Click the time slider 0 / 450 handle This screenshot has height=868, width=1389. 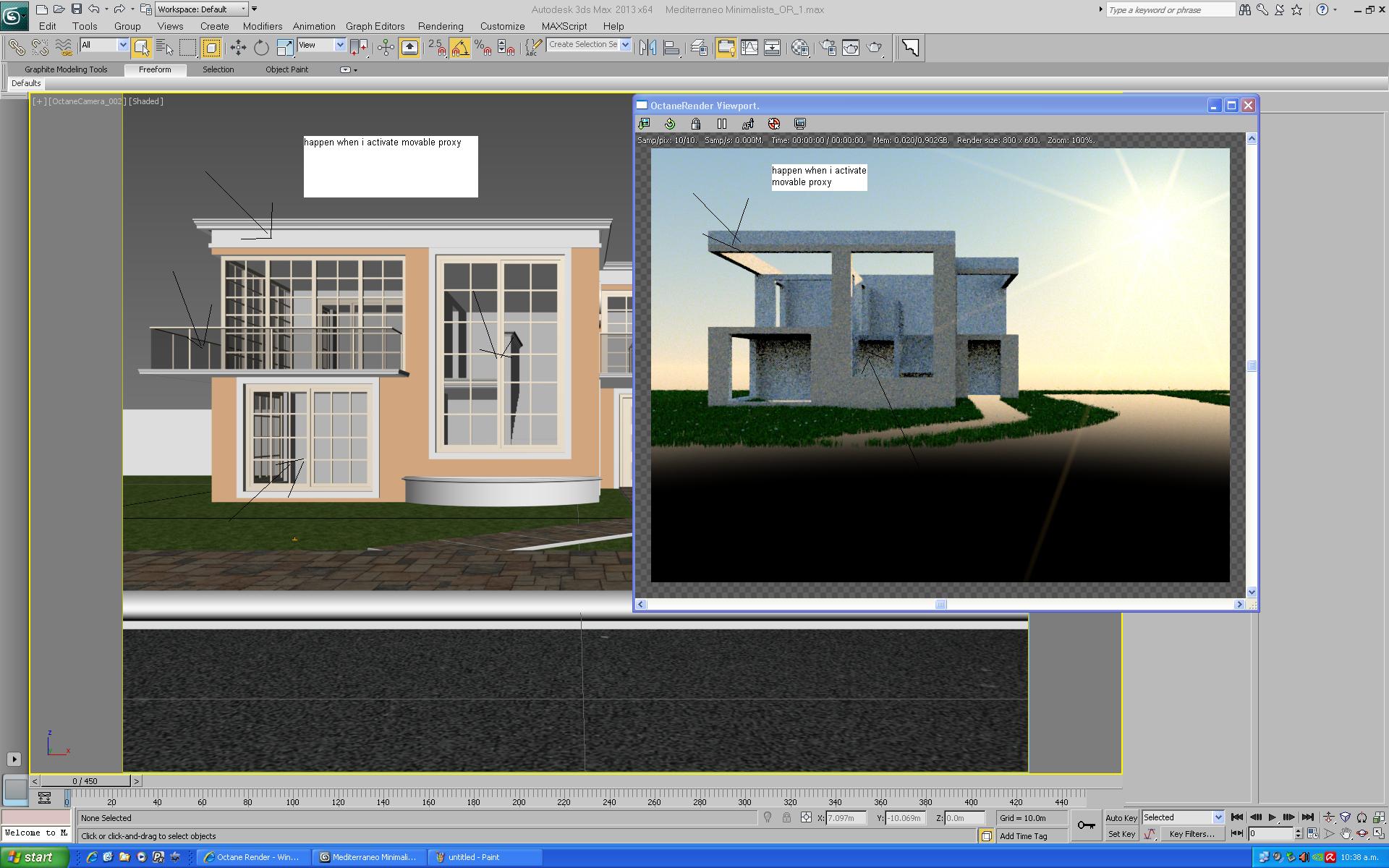tap(85, 781)
